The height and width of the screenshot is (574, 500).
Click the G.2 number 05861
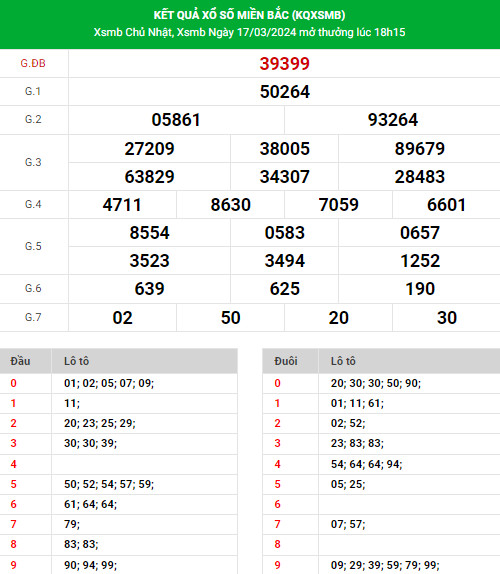click(176, 120)
